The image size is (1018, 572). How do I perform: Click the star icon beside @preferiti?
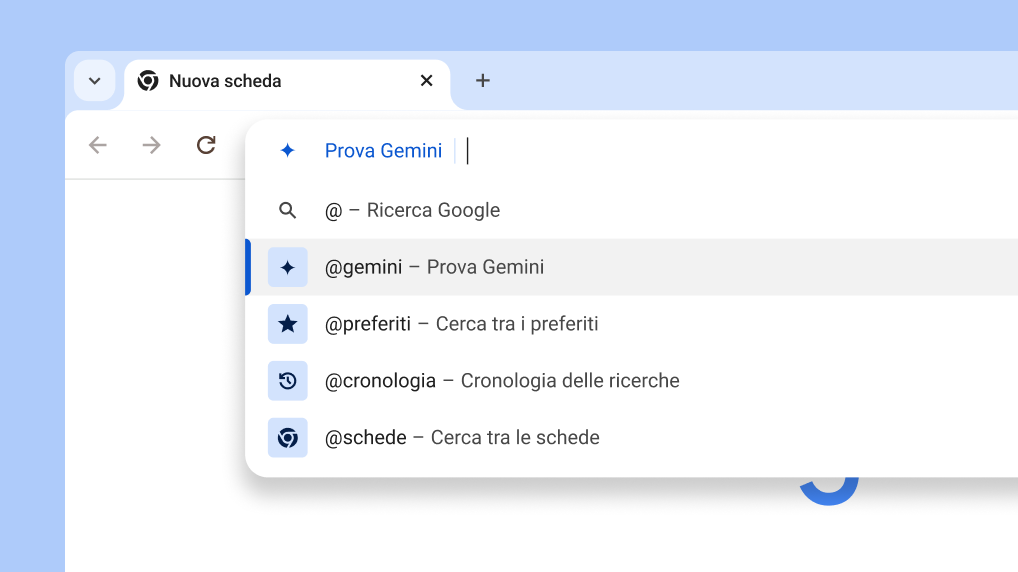click(x=288, y=324)
